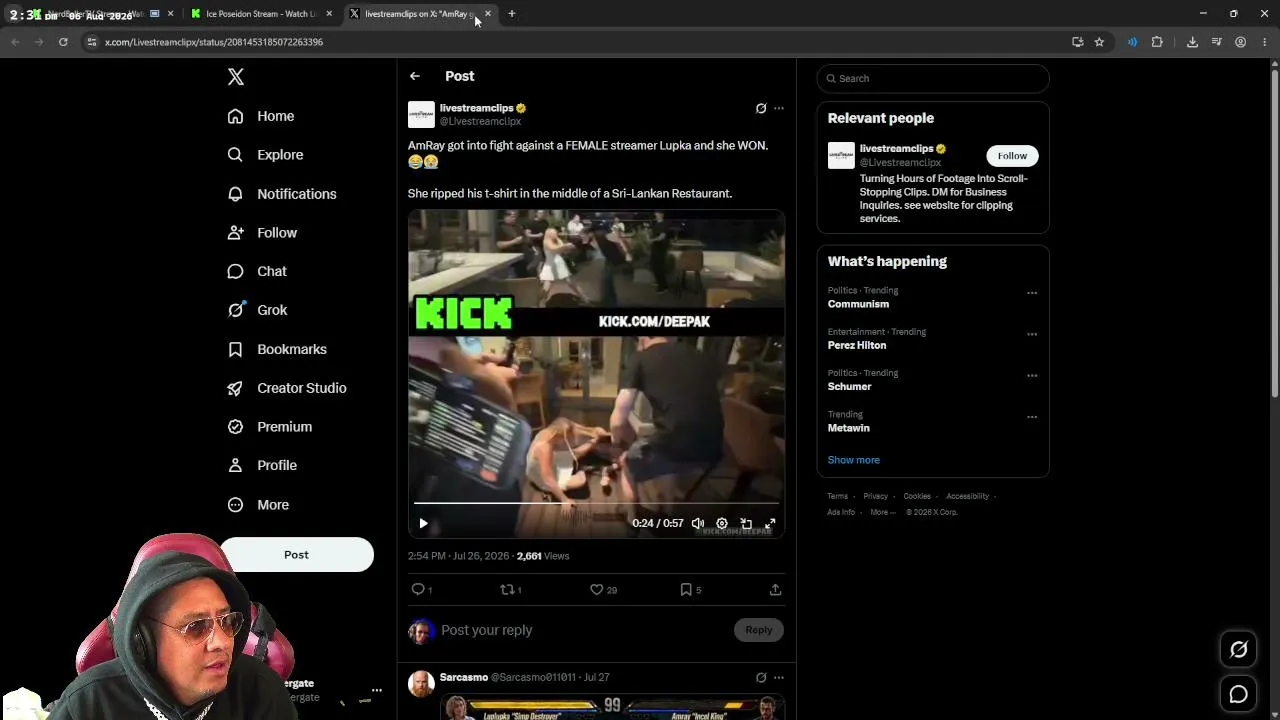Open the Communism trending topic
1280x720 pixels.
point(858,304)
